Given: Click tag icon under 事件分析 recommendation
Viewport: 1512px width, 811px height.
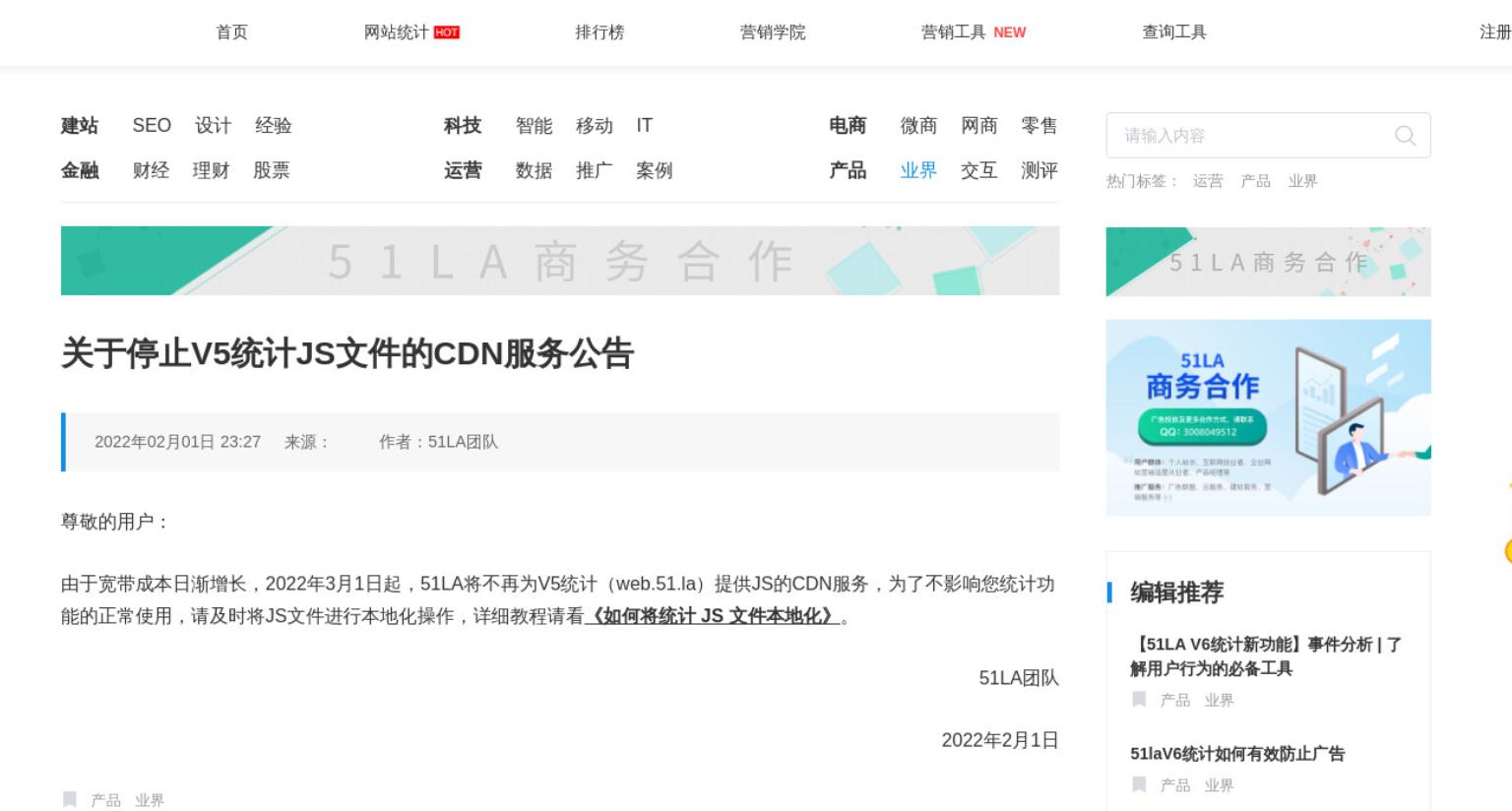Looking at the screenshot, I should [1139, 699].
